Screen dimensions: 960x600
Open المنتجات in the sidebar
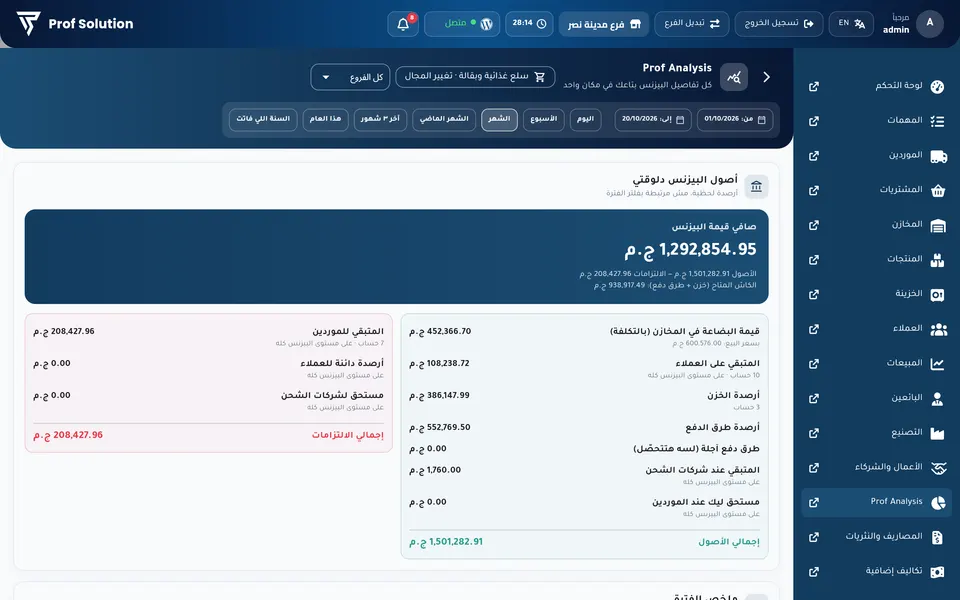click(877, 260)
